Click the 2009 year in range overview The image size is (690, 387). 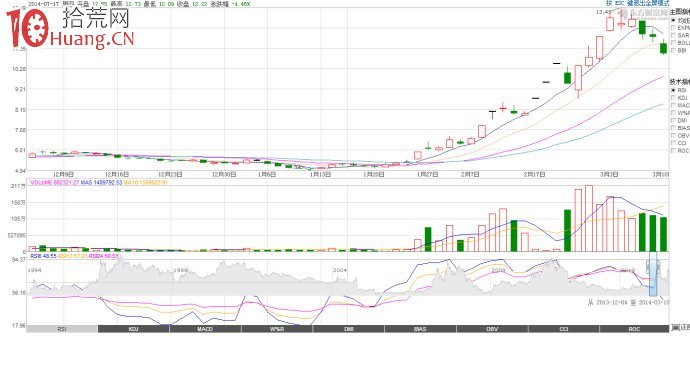point(499,270)
